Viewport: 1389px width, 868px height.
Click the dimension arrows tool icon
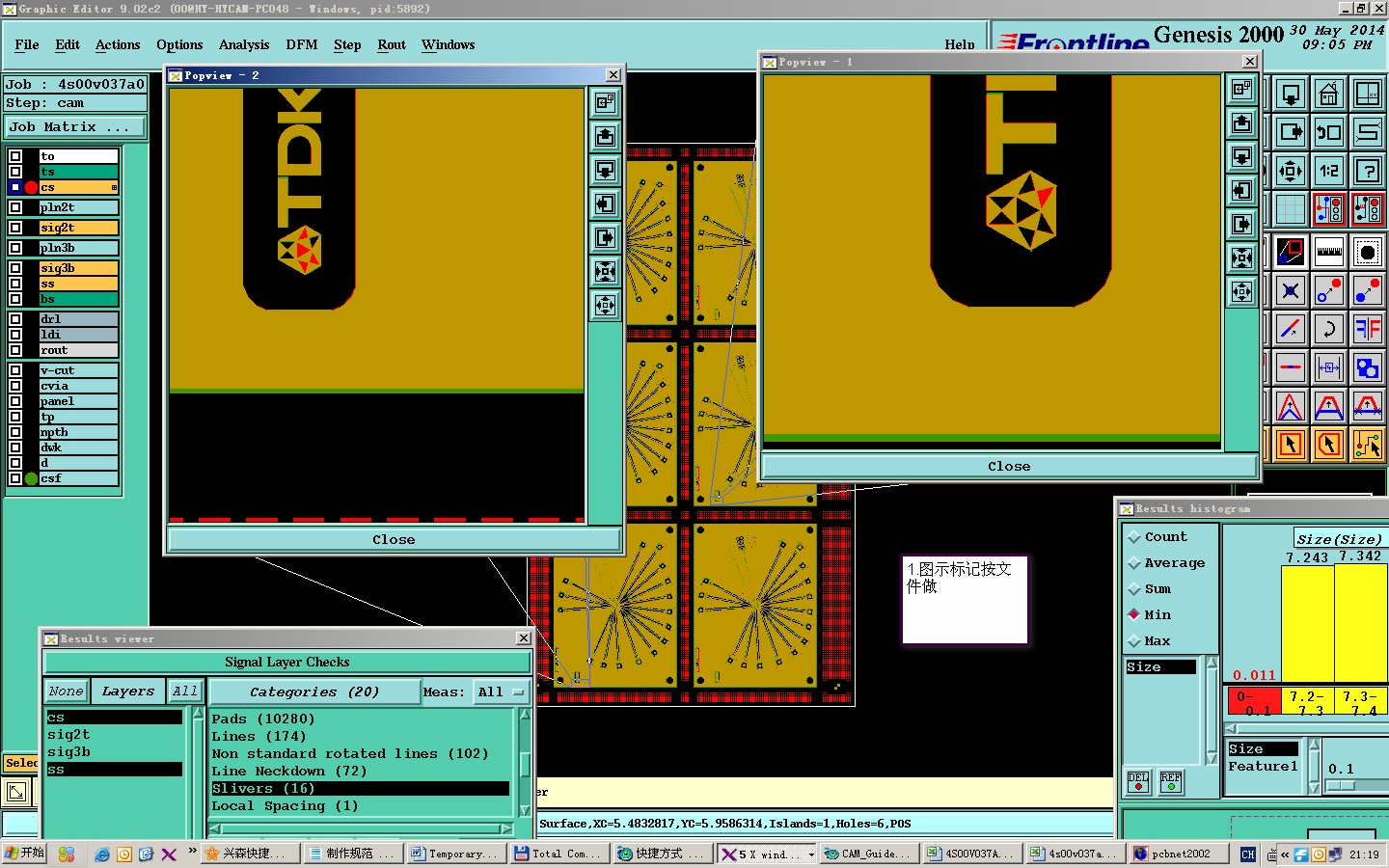[x=1329, y=367]
